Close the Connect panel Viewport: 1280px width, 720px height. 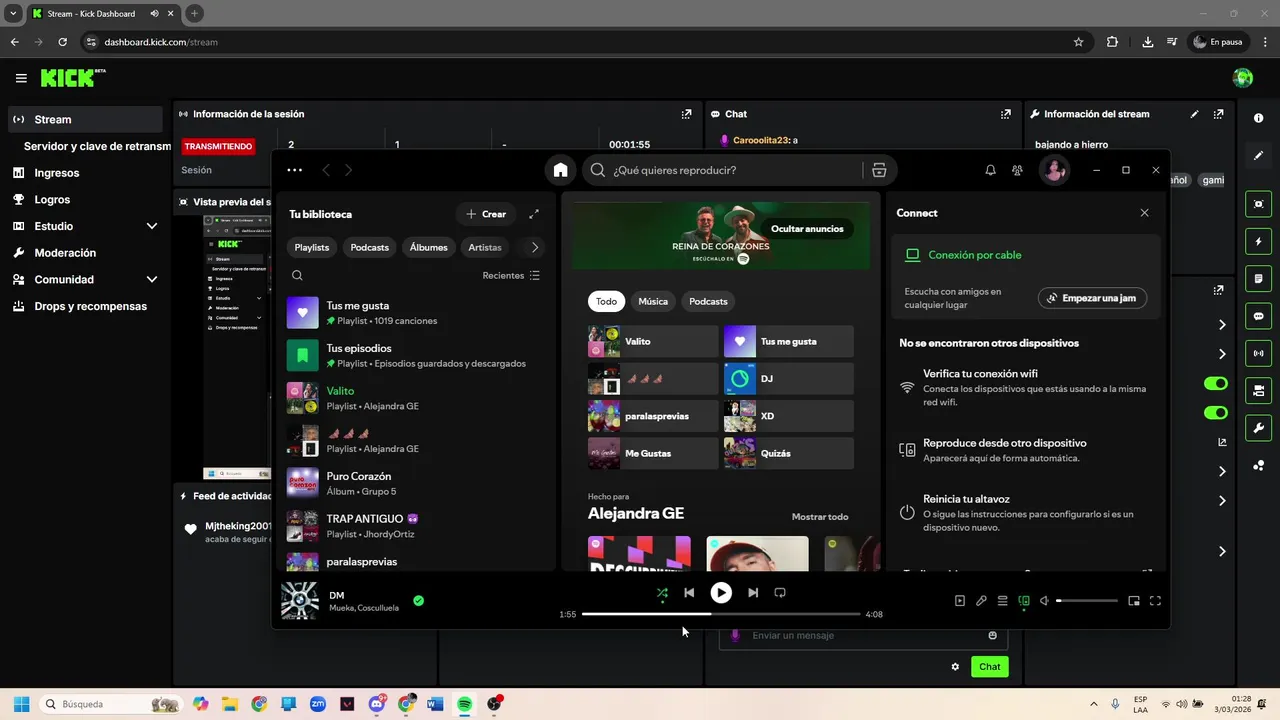1145,213
